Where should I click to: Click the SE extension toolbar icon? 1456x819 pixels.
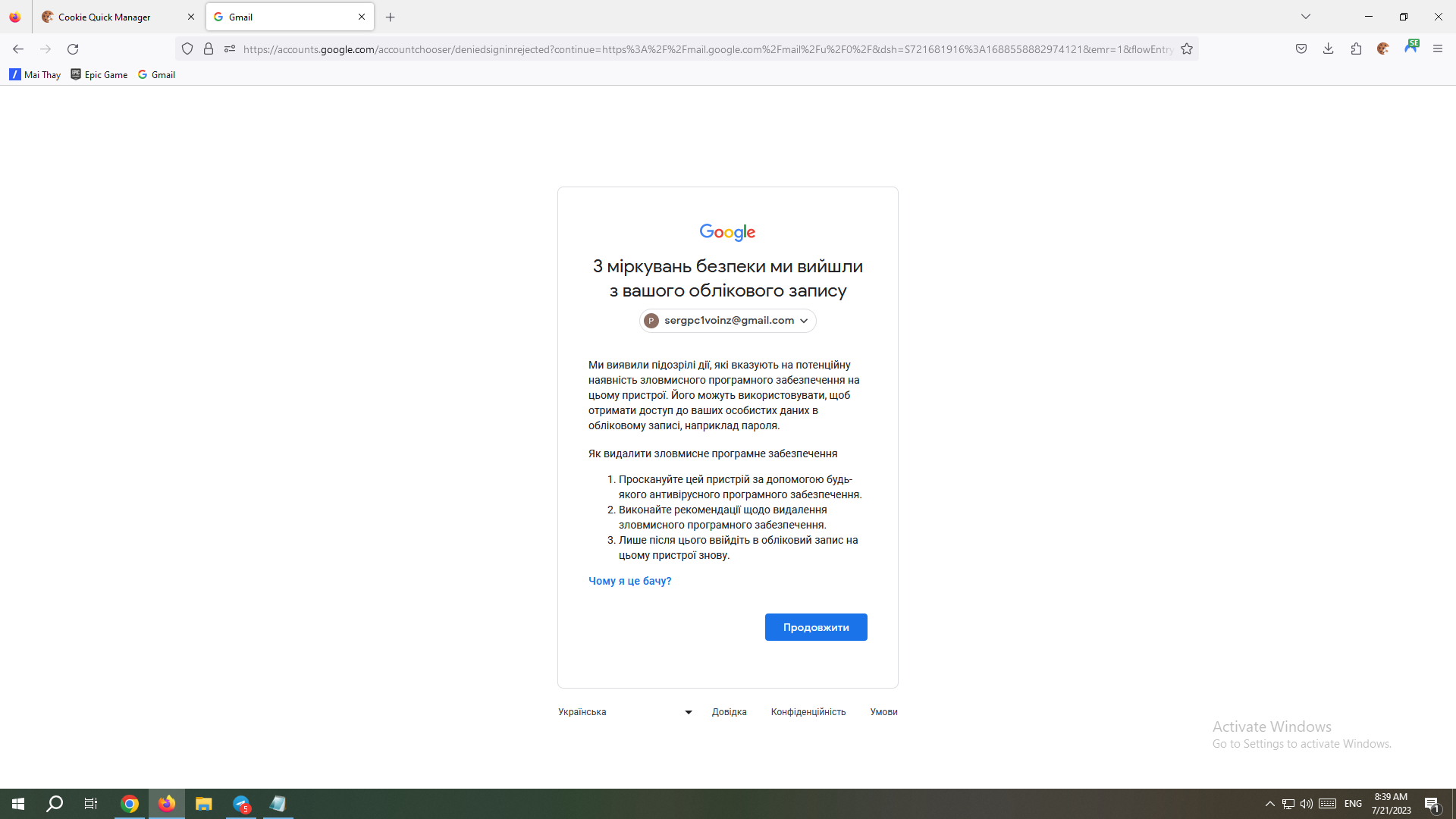[1411, 47]
